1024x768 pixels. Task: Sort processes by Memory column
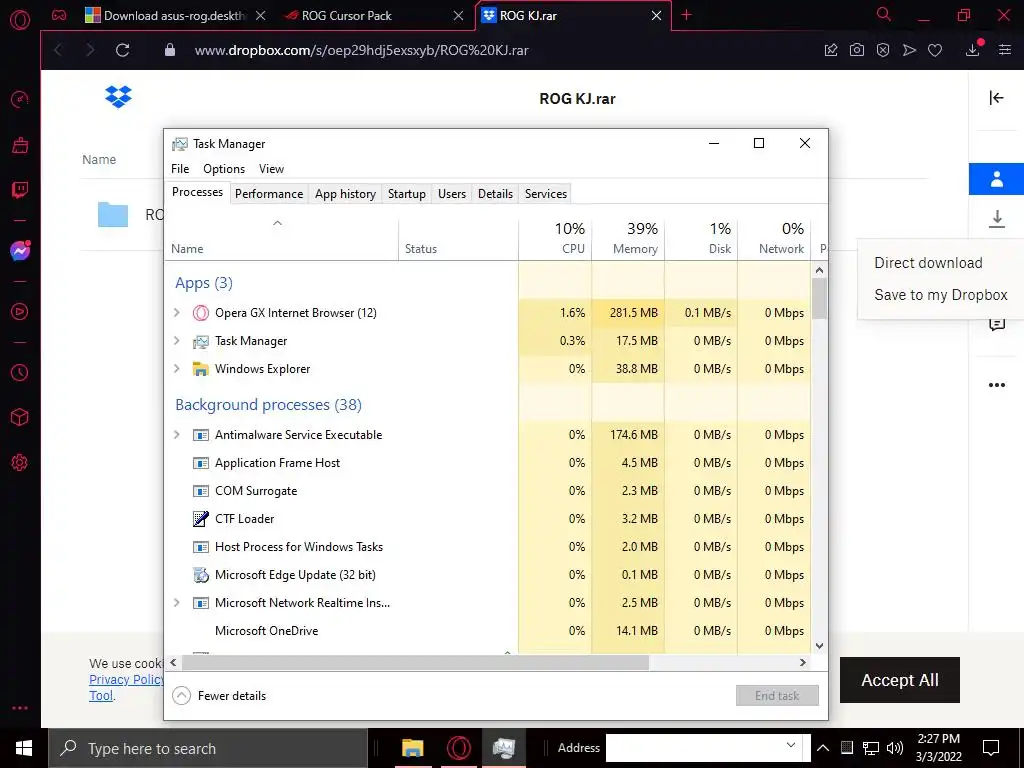[x=628, y=238]
